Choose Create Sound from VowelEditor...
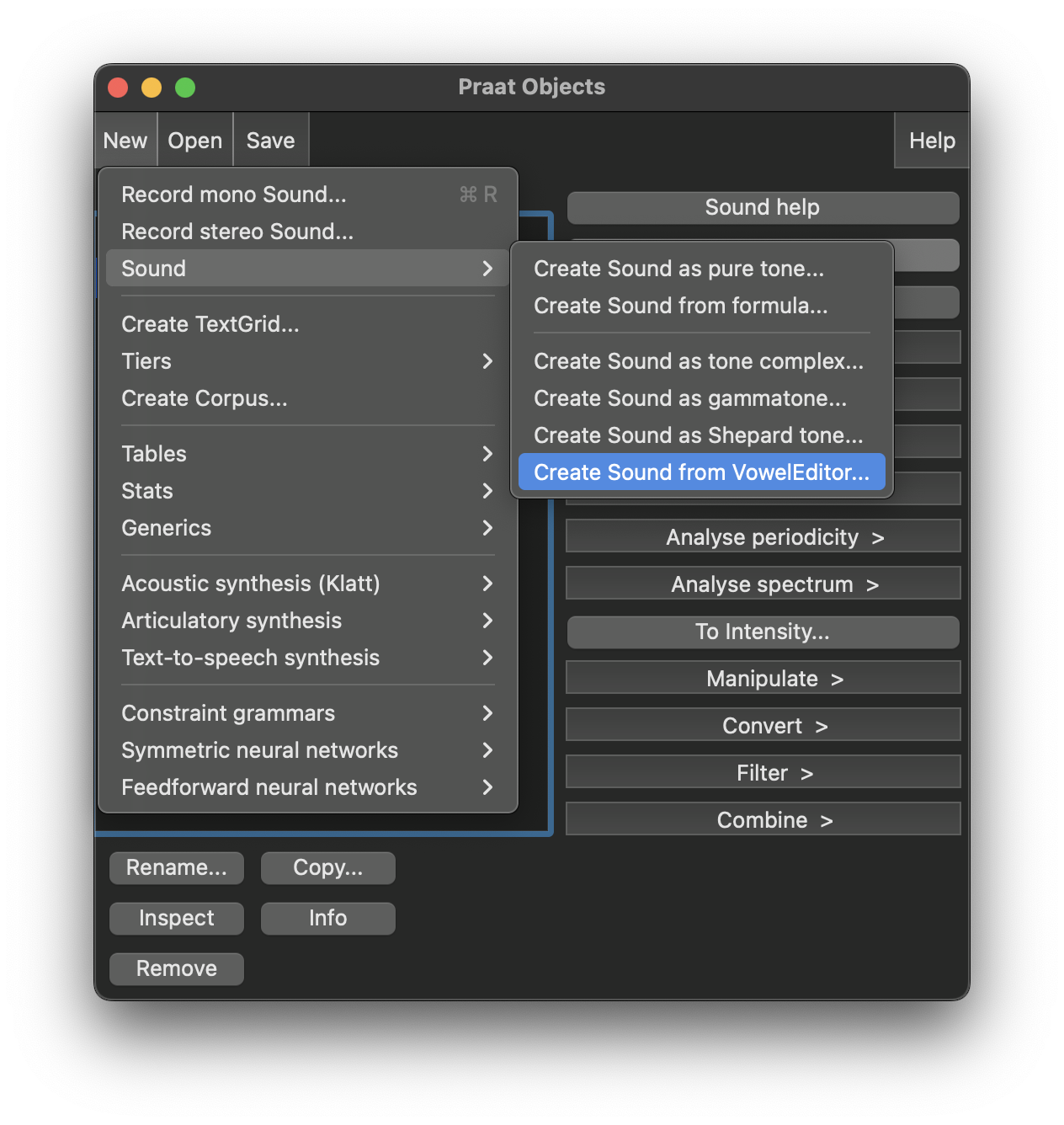 coord(702,472)
